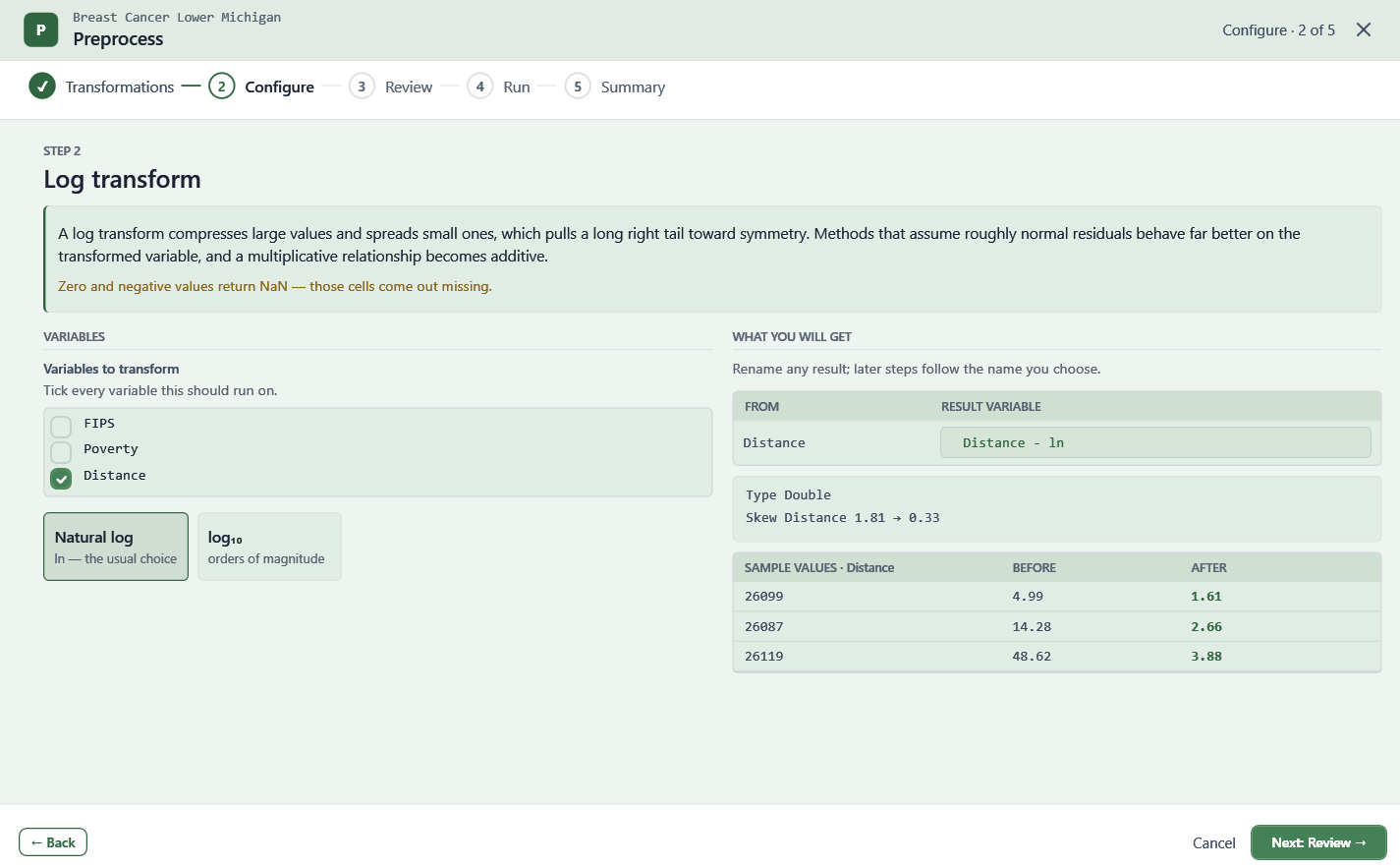Click step circle number 5

point(578,87)
